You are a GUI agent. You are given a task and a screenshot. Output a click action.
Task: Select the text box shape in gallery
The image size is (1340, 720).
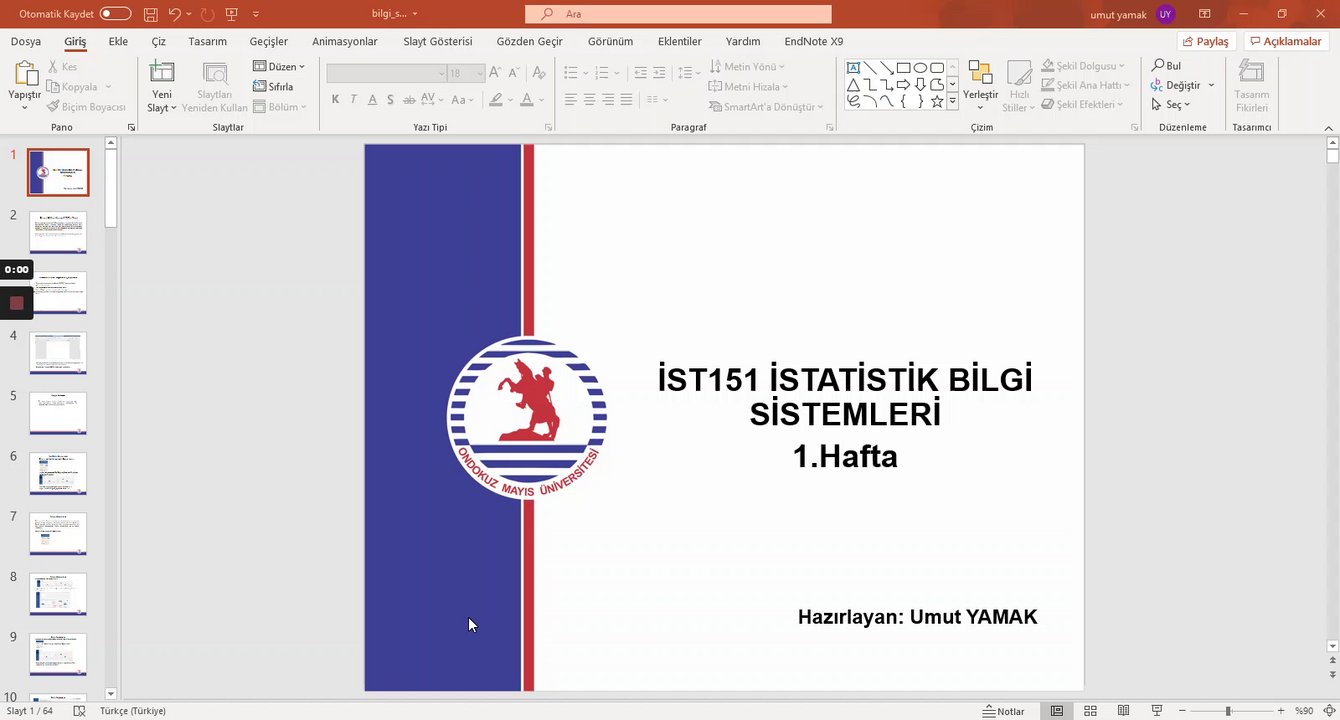pos(853,68)
